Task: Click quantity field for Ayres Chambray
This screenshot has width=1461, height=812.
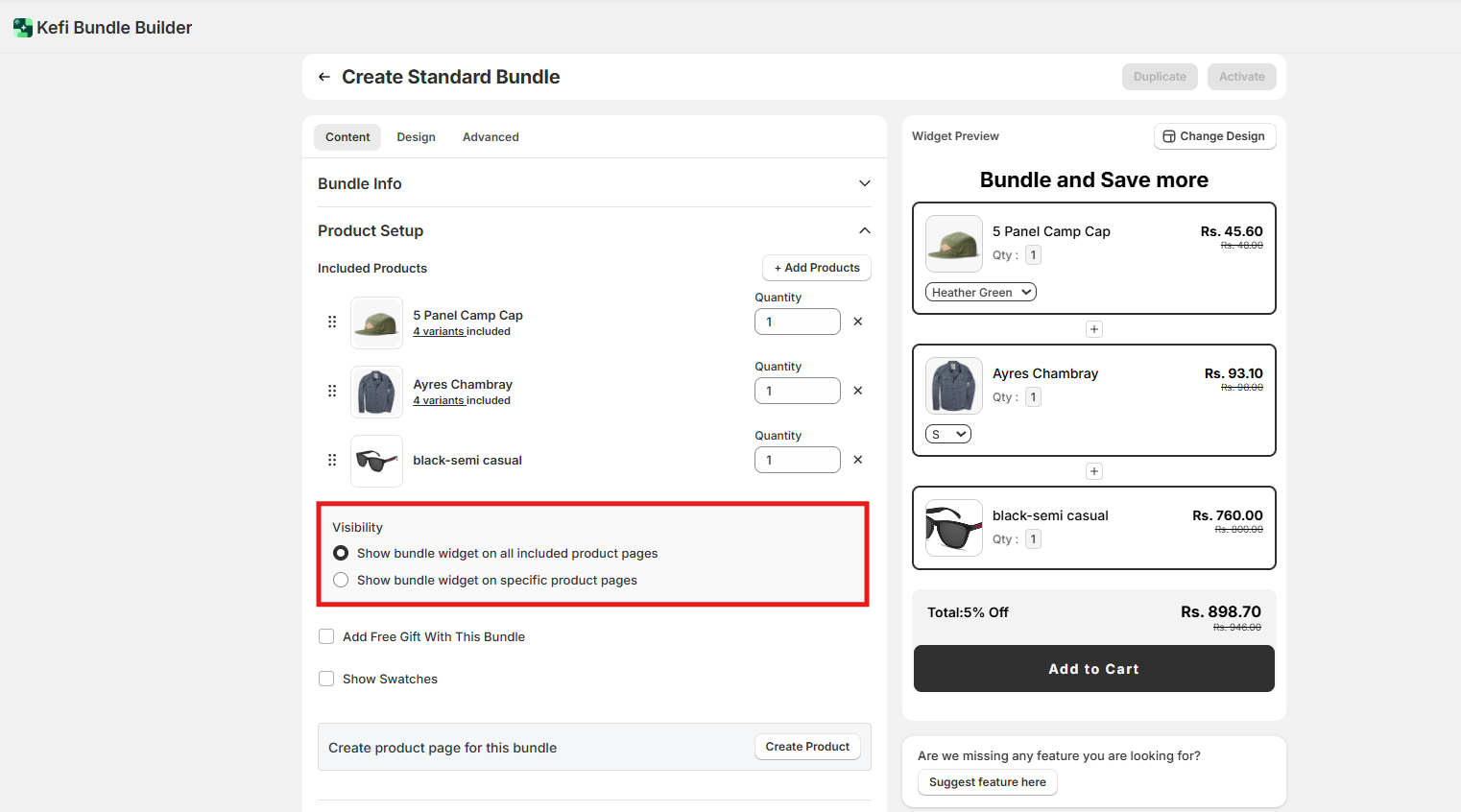Action: click(x=797, y=391)
